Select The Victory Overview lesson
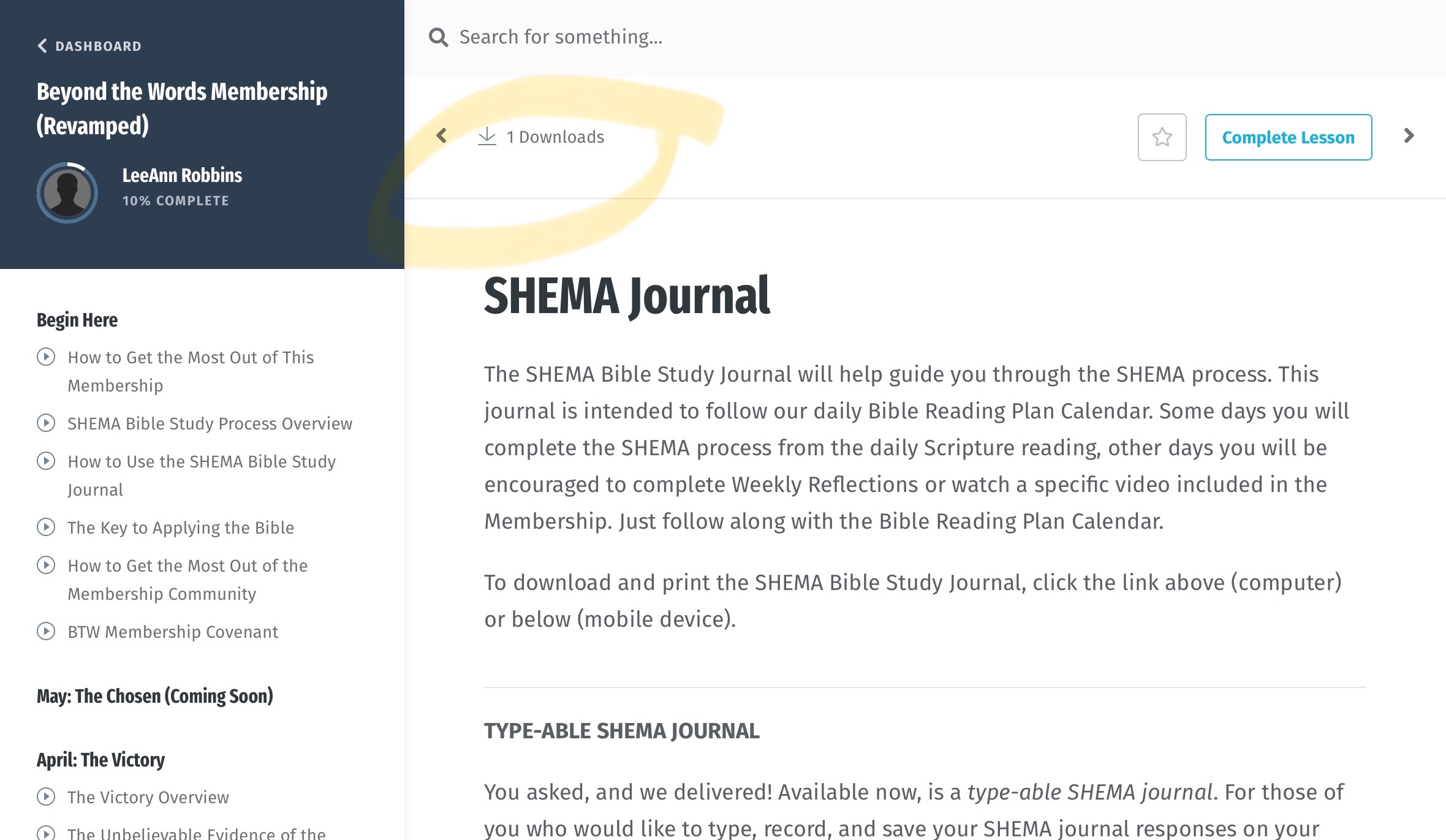 pos(148,797)
